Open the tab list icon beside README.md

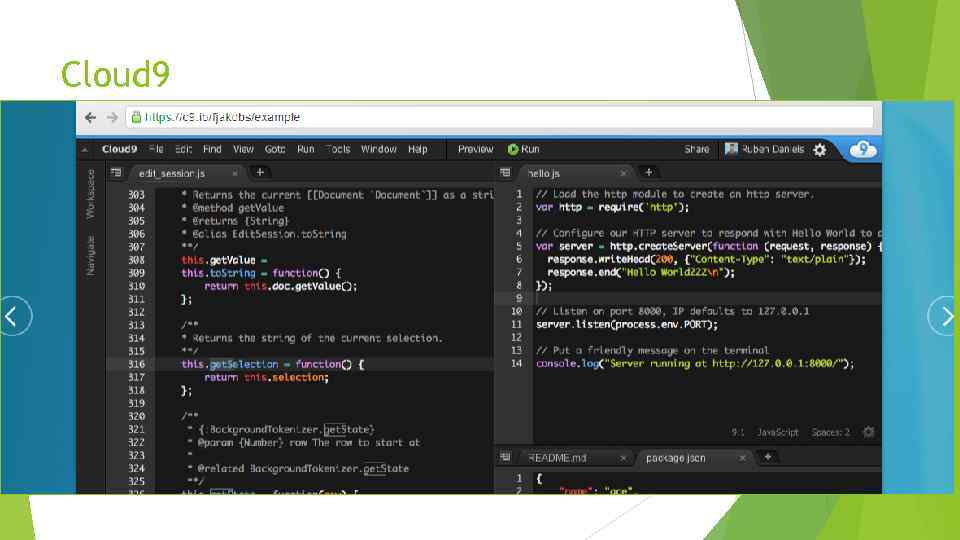point(505,457)
